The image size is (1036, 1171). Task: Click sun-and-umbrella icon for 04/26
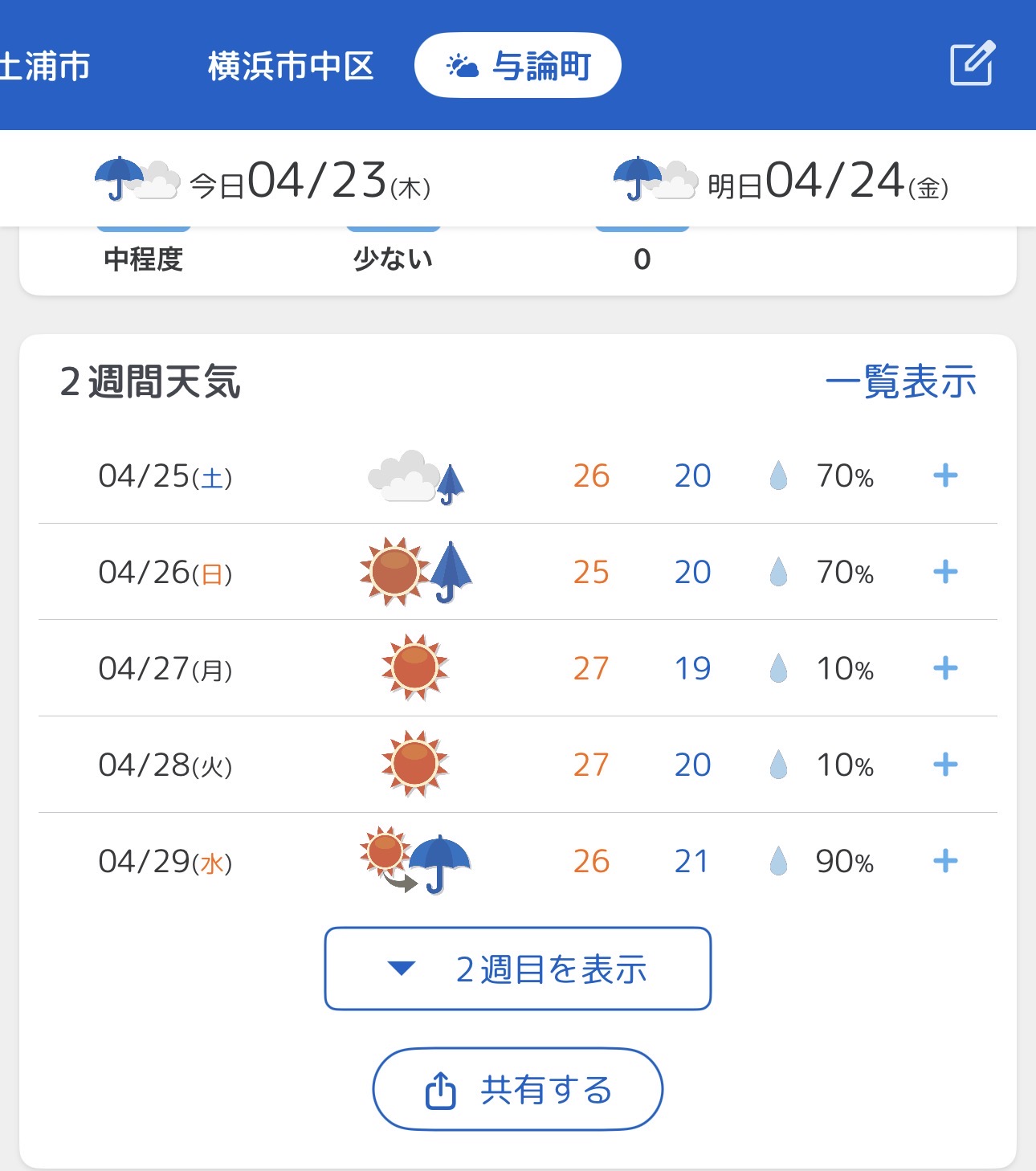click(416, 572)
